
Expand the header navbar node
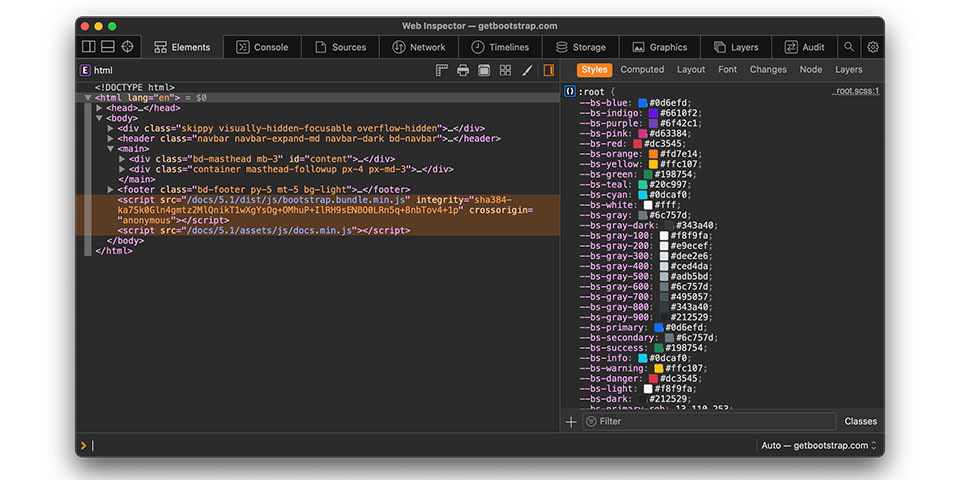[x=111, y=139]
